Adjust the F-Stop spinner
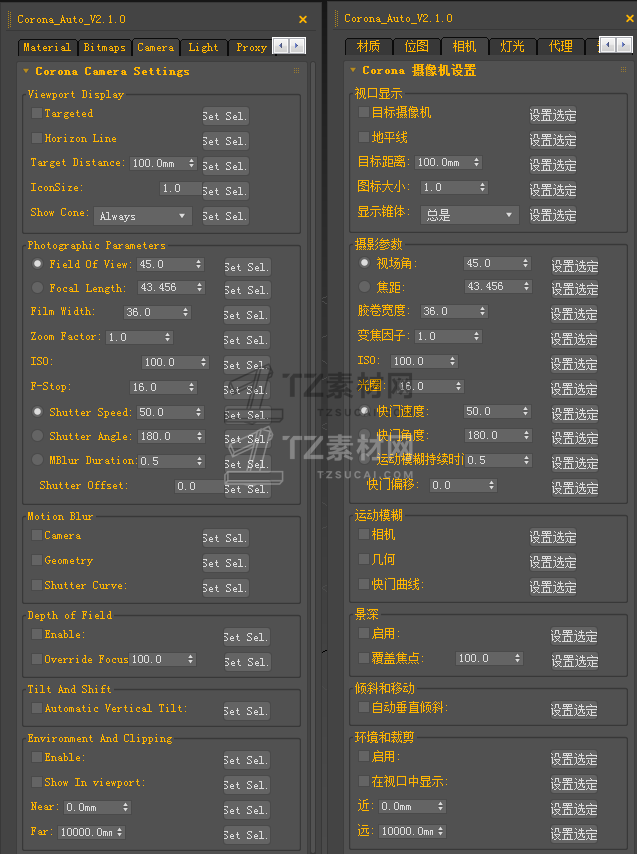637x854 pixels. (x=192, y=387)
